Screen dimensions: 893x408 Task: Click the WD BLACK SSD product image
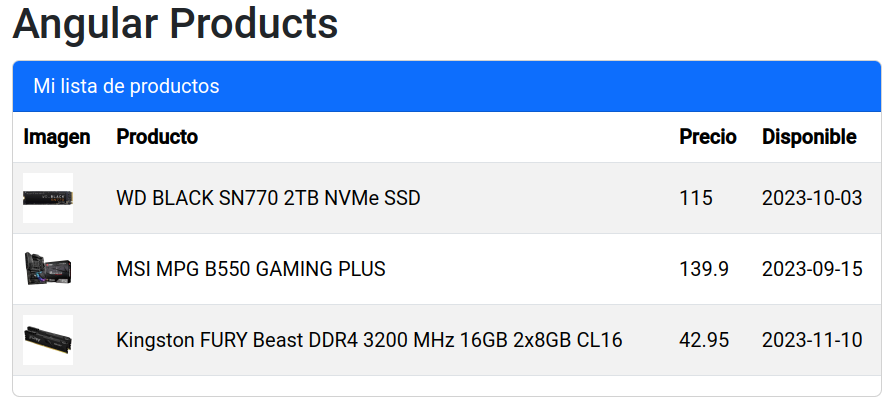click(x=48, y=198)
